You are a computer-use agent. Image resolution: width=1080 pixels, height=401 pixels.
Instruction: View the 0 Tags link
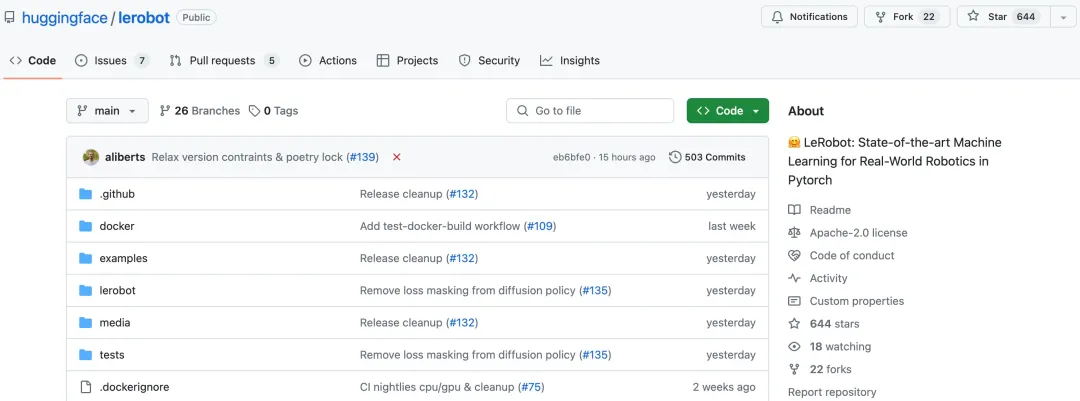(x=273, y=111)
